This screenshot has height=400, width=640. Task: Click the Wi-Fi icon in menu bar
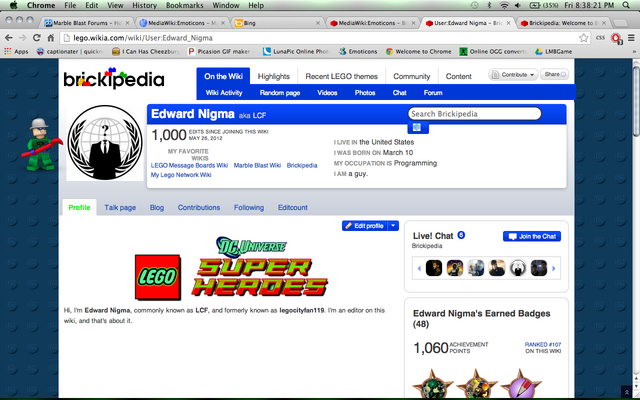[504, 5]
